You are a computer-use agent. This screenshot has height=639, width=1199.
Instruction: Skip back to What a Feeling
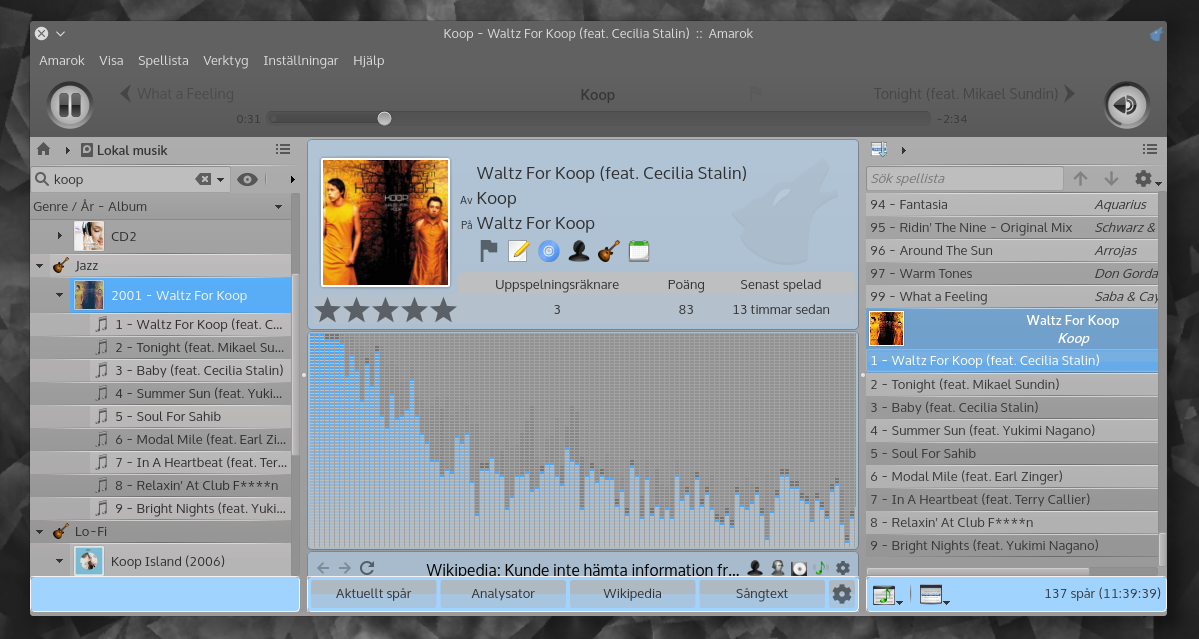pyautogui.click(x=177, y=94)
